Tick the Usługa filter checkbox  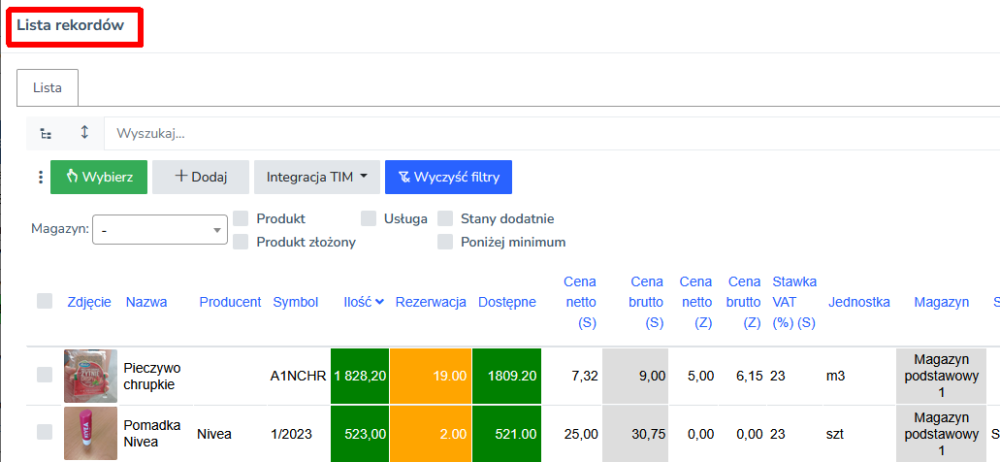tap(369, 218)
